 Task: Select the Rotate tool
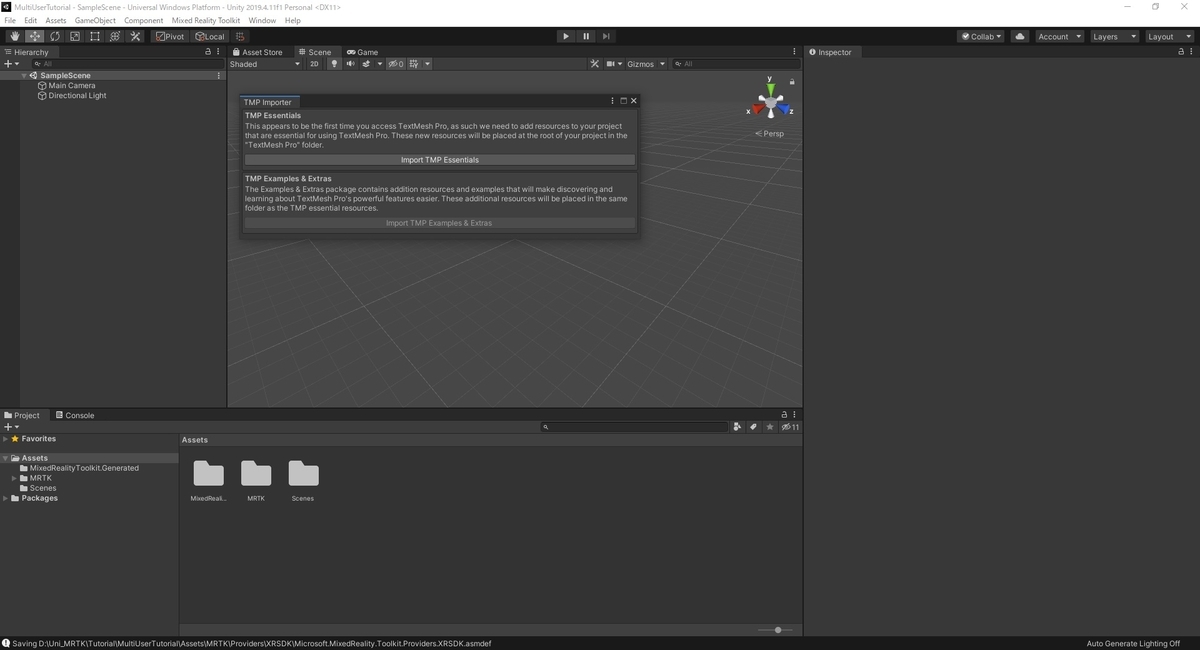click(54, 37)
